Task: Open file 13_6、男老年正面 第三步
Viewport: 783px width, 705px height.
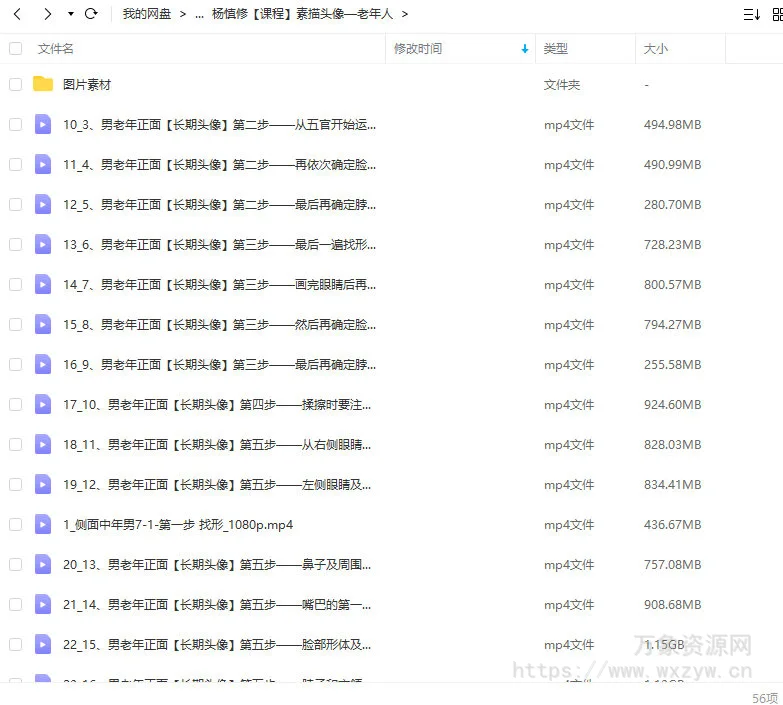Action: 219,244
